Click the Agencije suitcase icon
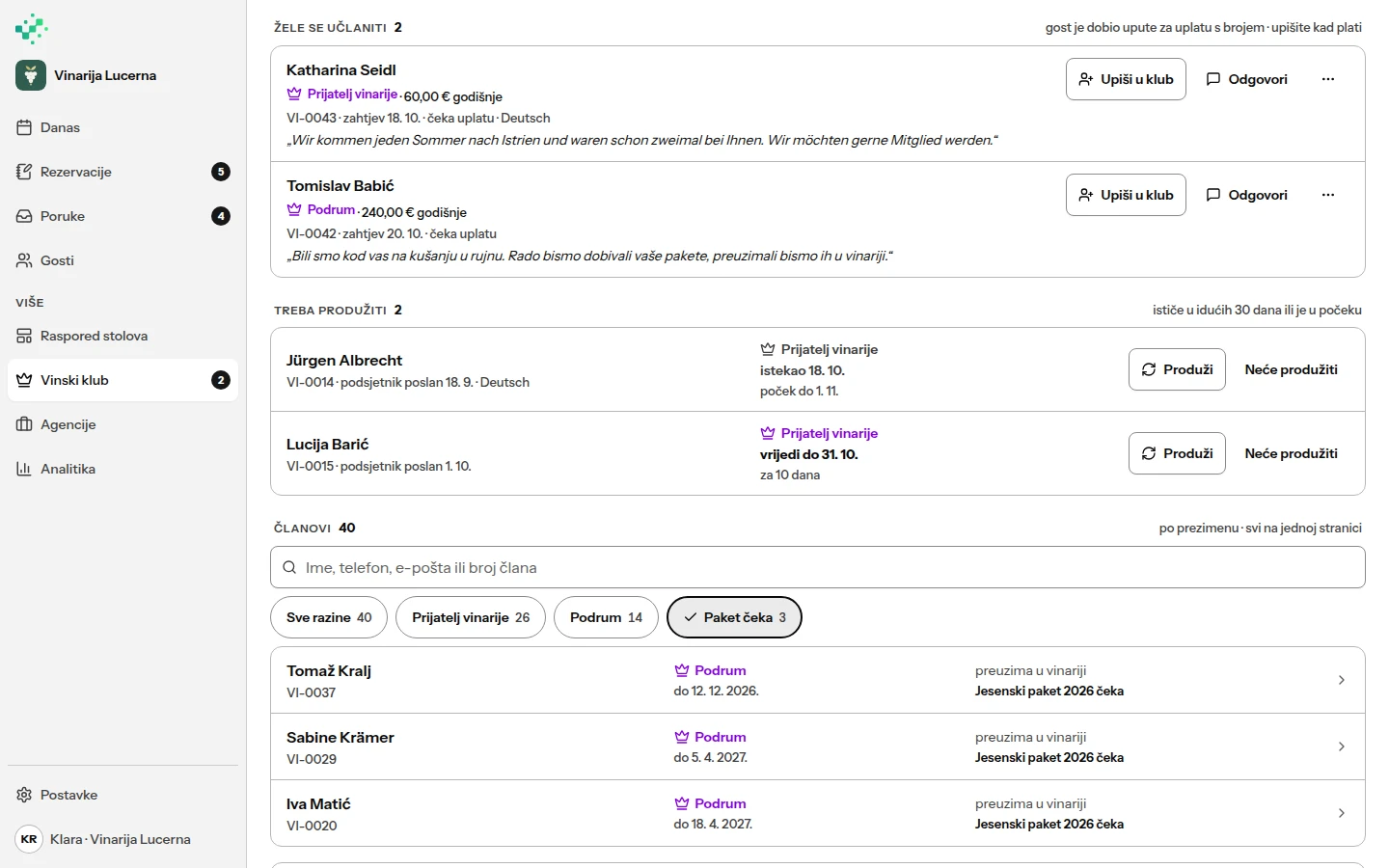The height and width of the screenshot is (868, 1389). 24,424
